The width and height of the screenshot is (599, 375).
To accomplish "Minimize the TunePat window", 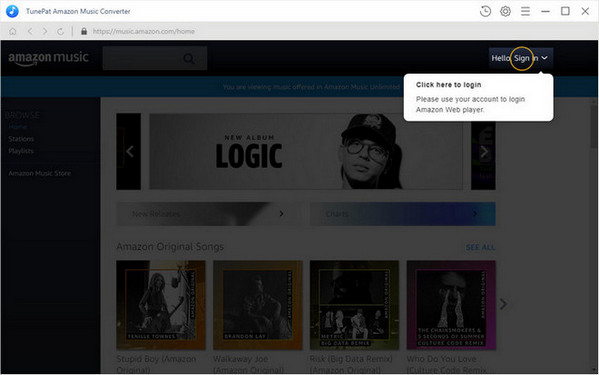I will click(x=545, y=11).
